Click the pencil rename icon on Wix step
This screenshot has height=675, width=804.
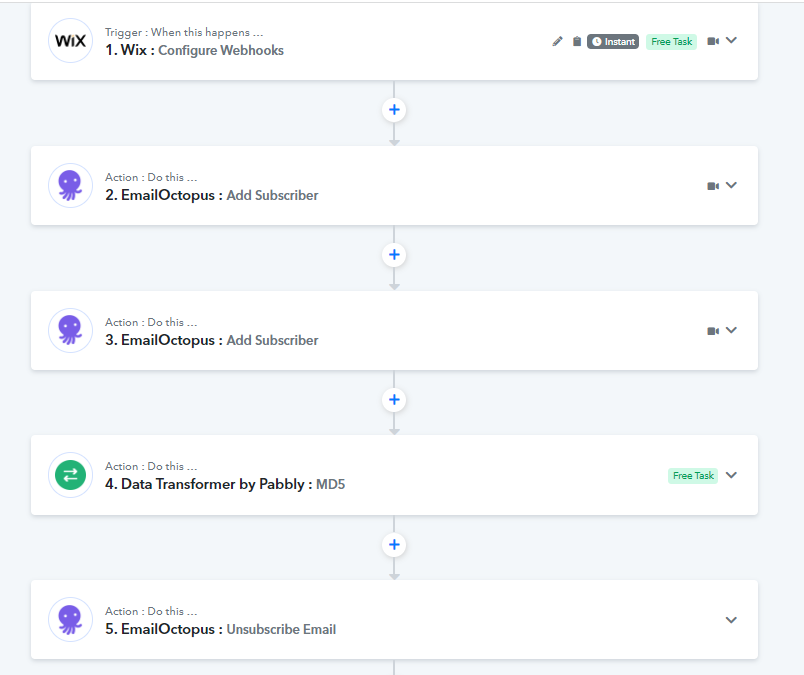557,42
